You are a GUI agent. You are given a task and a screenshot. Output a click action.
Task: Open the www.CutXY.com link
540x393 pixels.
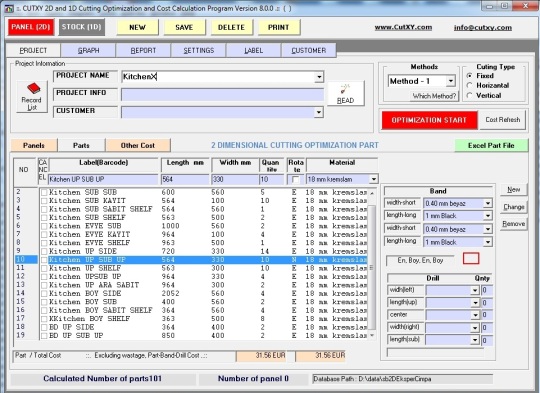(x=403, y=27)
